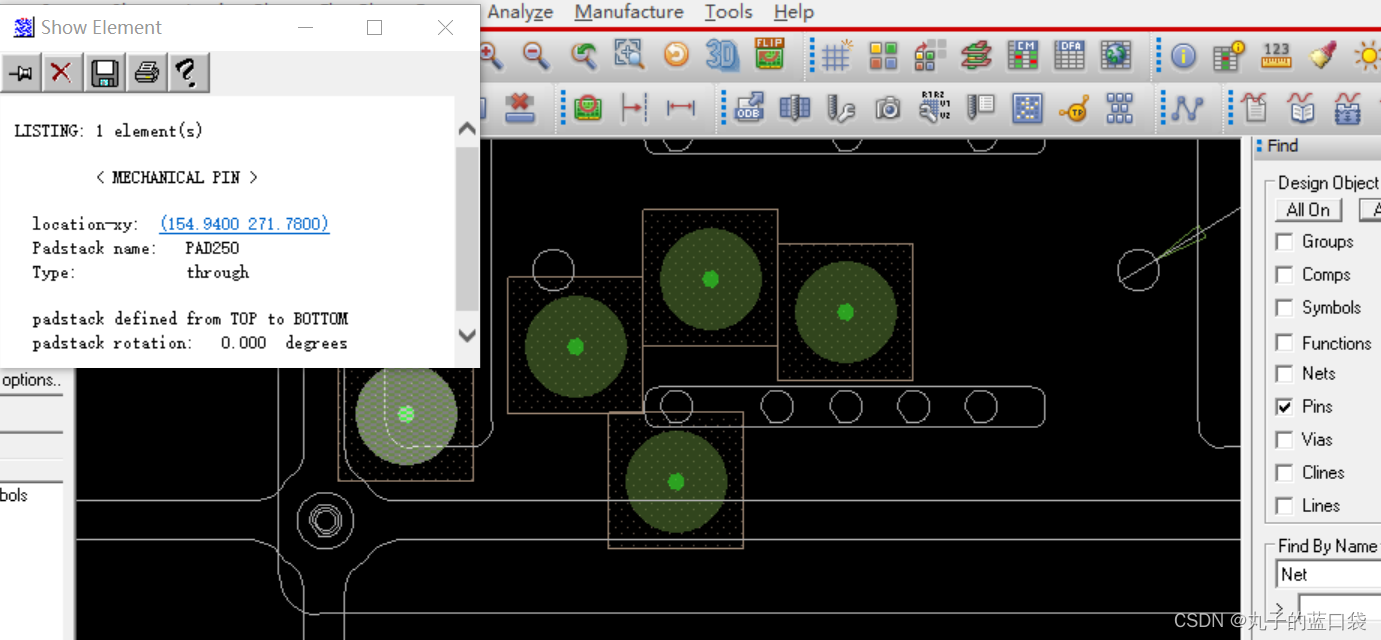This screenshot has width=1381, height=640.
Task: Click the blue info Show Element icon
Action: click(1183, 56)
